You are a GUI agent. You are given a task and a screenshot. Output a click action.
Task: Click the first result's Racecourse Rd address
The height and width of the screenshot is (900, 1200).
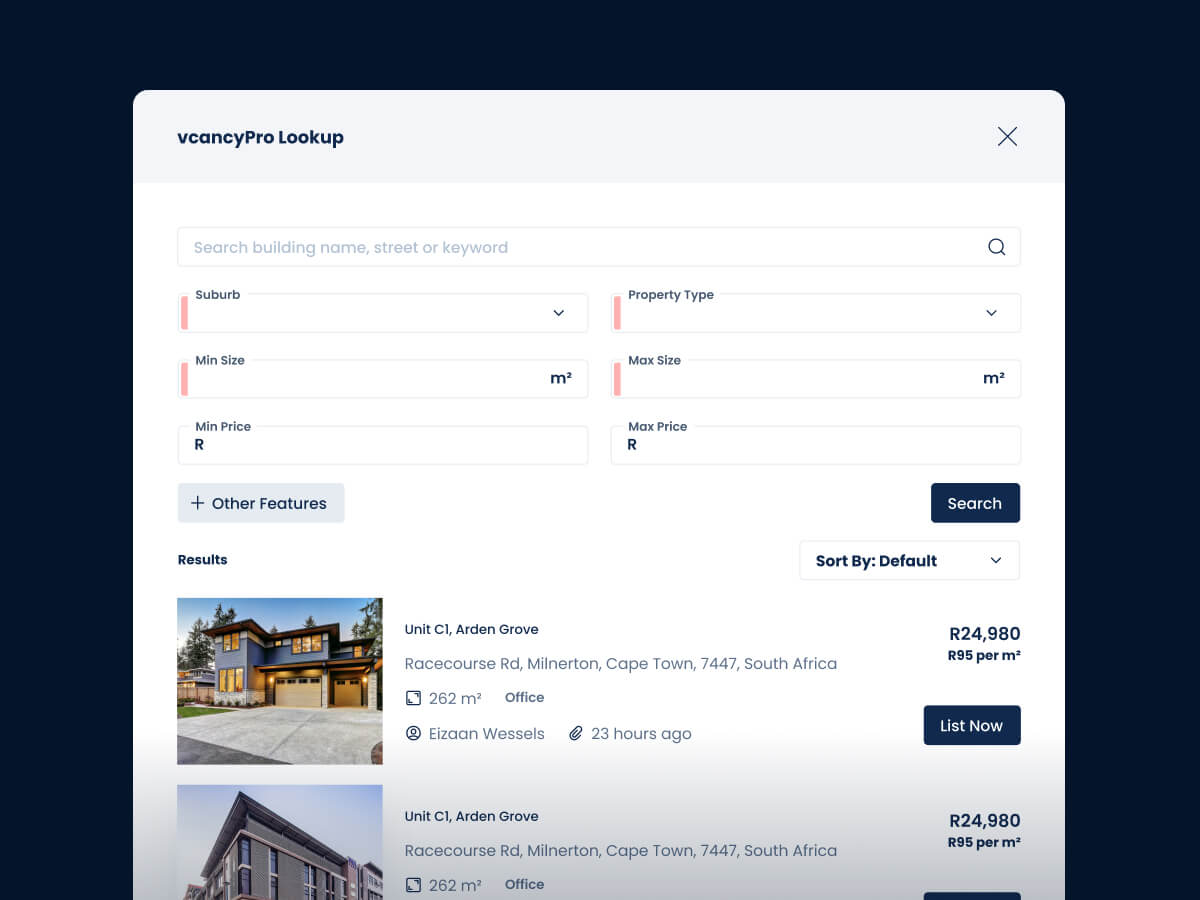[621, 663]
